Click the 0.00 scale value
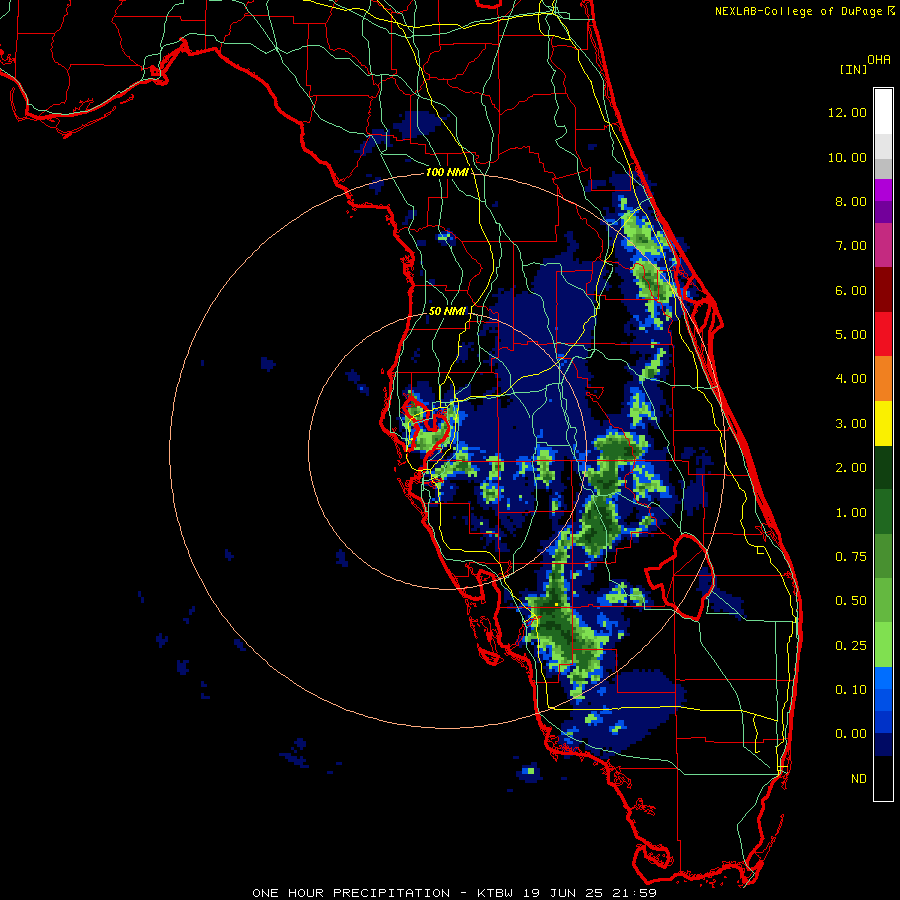The width and height of the screenshot is (900, 900). tap(851, 734)
